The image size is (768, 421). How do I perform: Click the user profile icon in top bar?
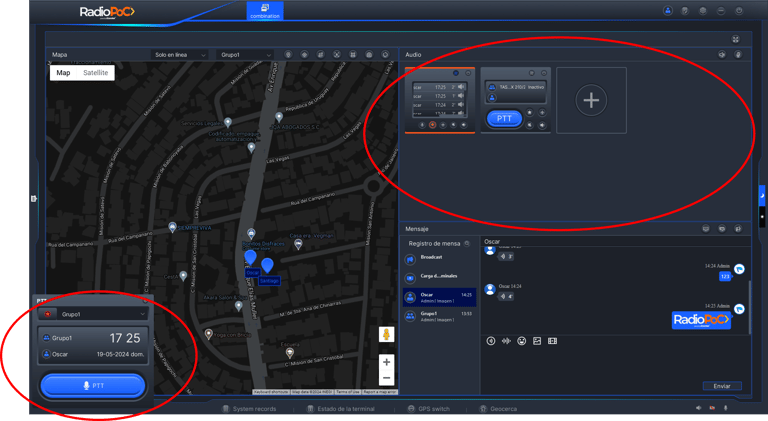[x=668, y=10]
